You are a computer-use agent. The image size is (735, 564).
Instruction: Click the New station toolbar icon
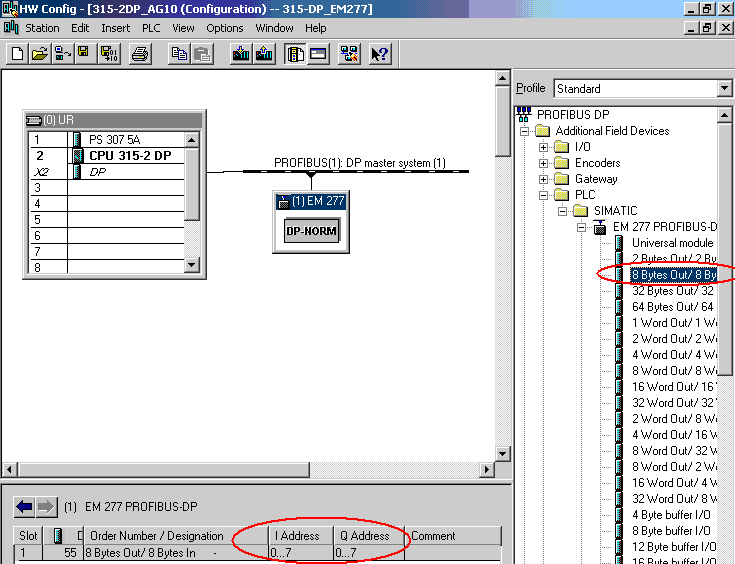pos(17,54)
